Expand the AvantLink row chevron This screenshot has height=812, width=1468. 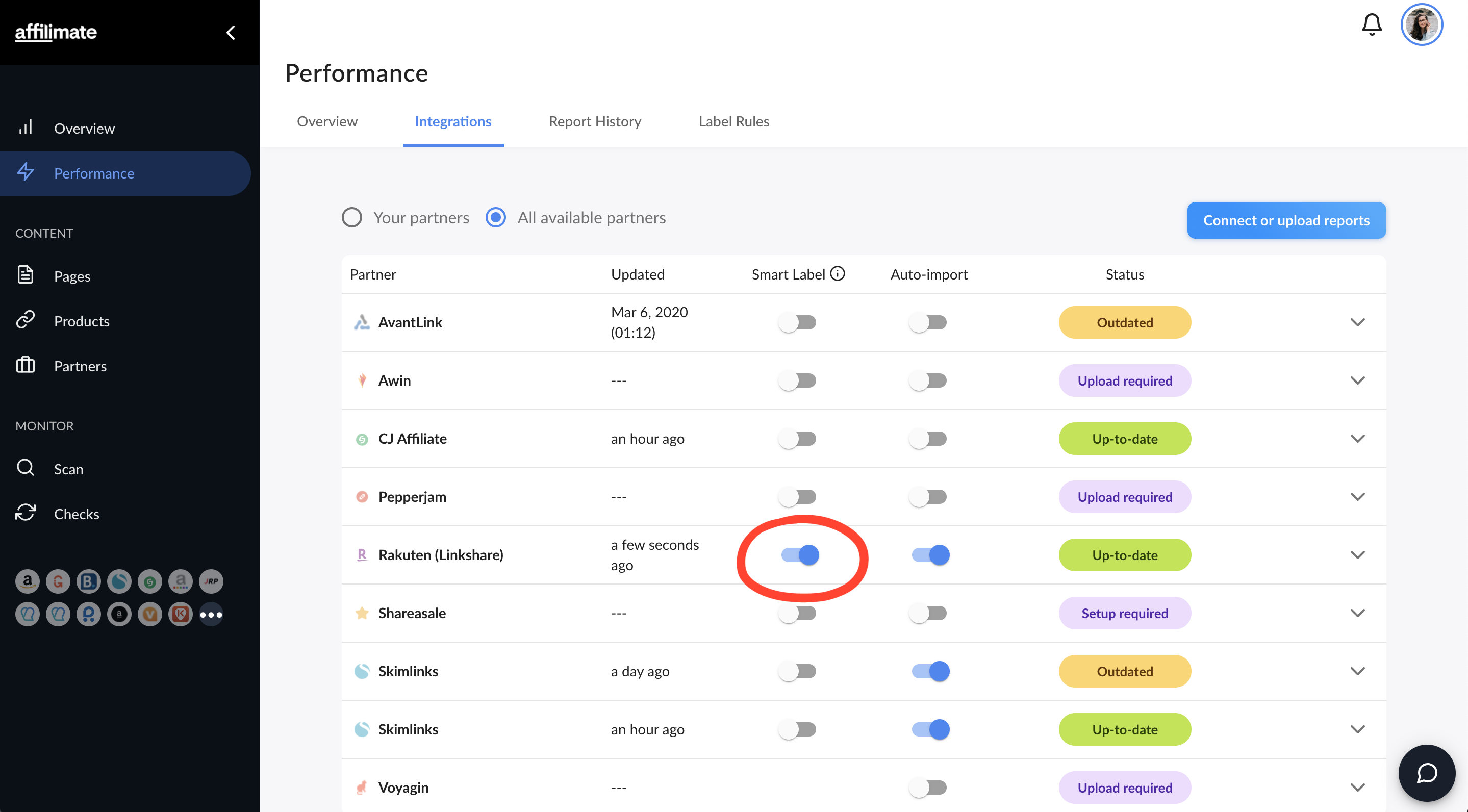pos(1357,322)
